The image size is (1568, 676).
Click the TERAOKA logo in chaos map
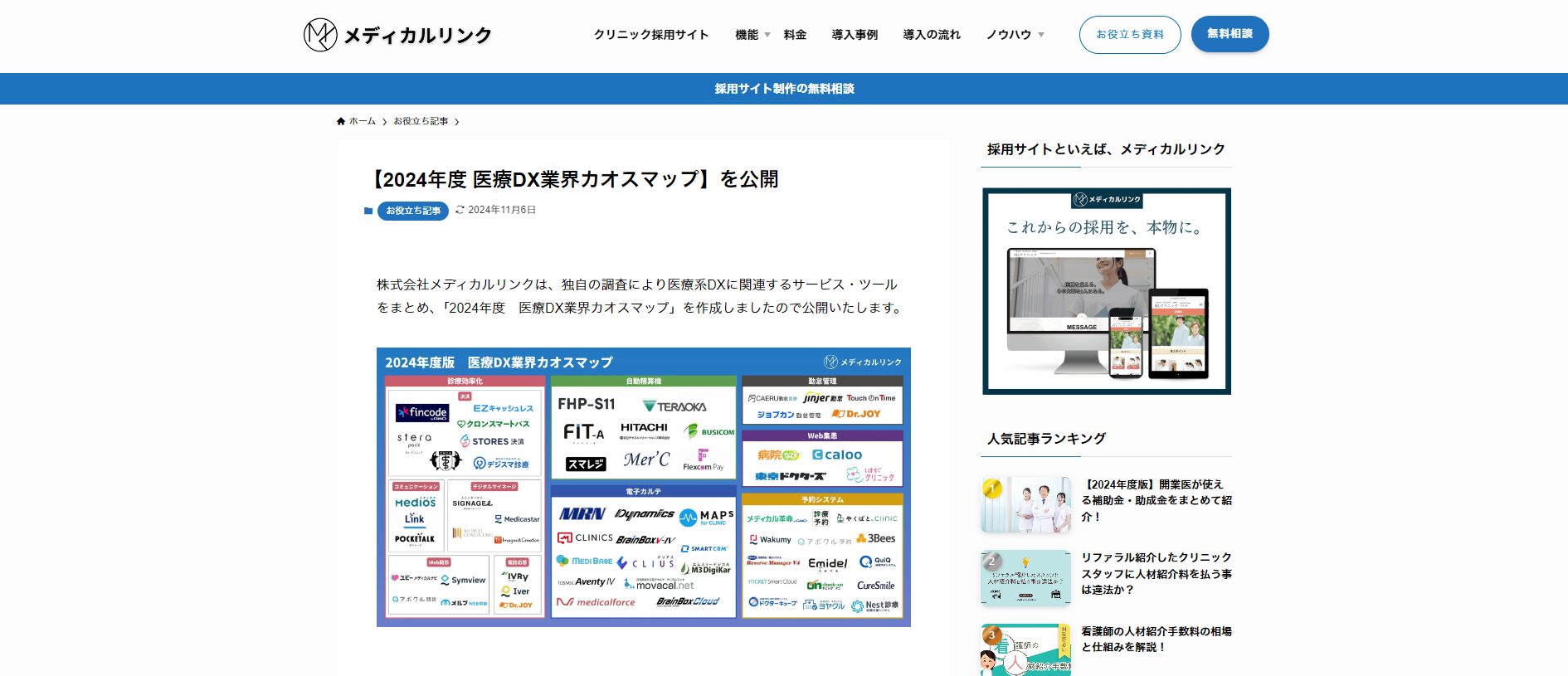[674, 406]
